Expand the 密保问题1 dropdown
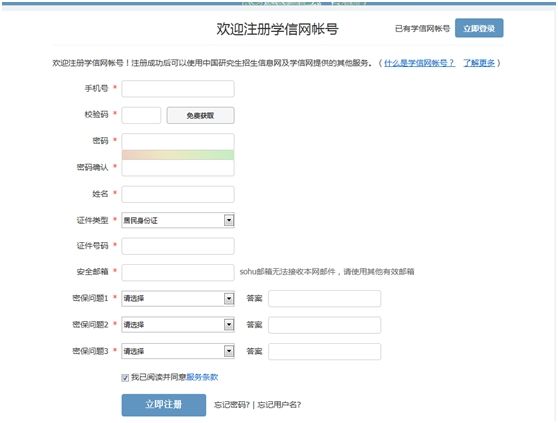The width and height of the screenshot is (558, 423). (x=178, y=298)
